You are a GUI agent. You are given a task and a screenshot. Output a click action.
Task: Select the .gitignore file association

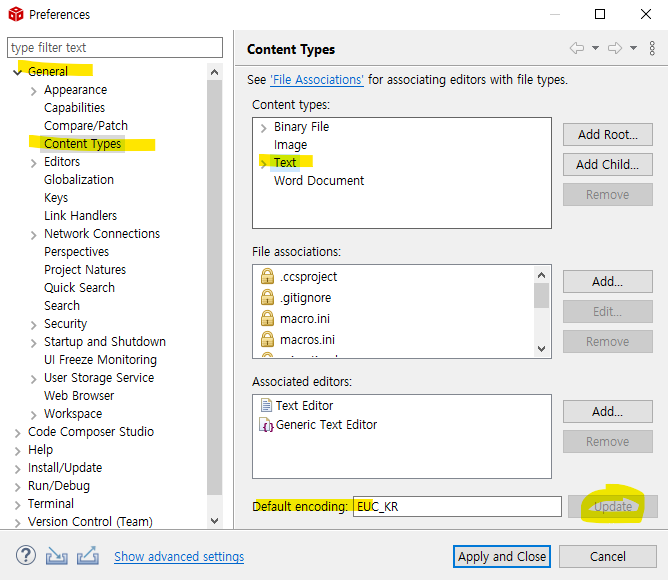305,297
